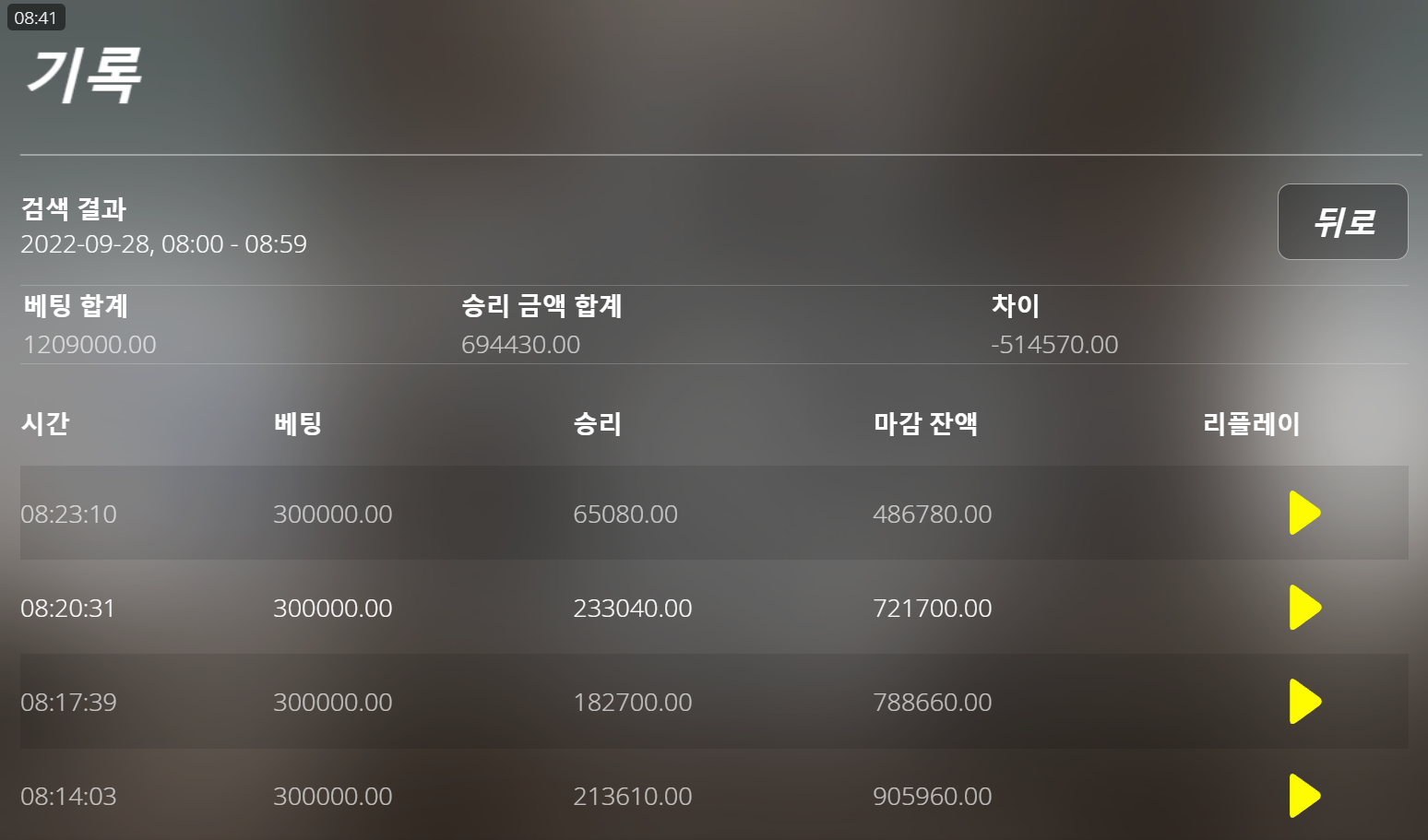Select the 08:14:03 history row
Screen dimensions: 1428x840
(x=714, y=795)
